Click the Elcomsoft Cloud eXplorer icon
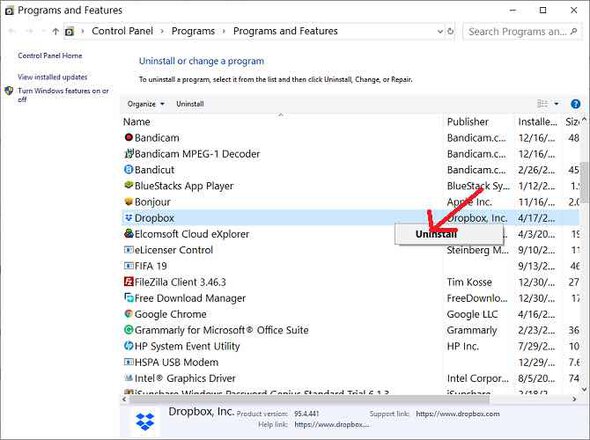Viewport: 590px width, 440px height. coord(129,233)
